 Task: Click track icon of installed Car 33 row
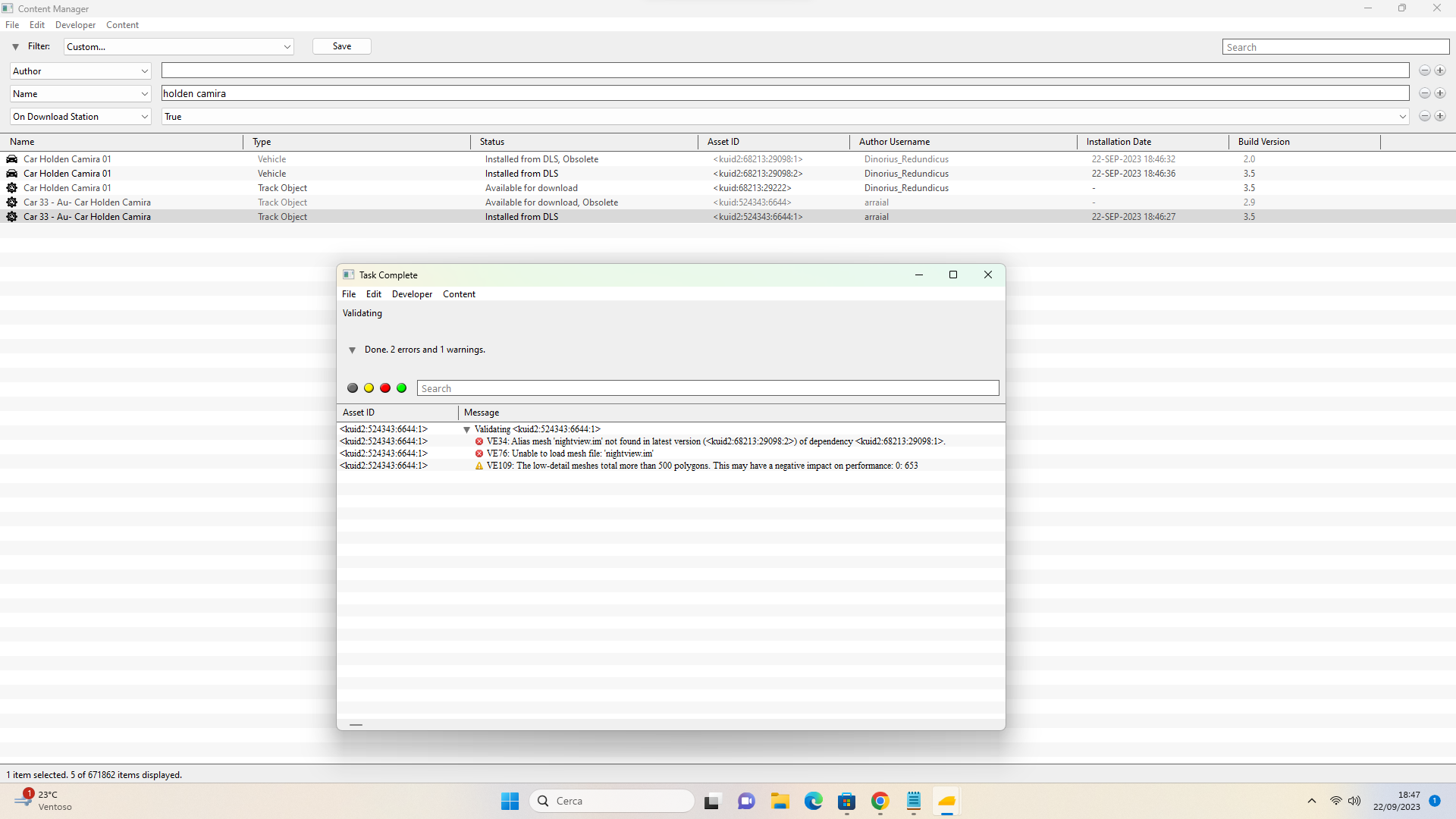coord(12,217)
